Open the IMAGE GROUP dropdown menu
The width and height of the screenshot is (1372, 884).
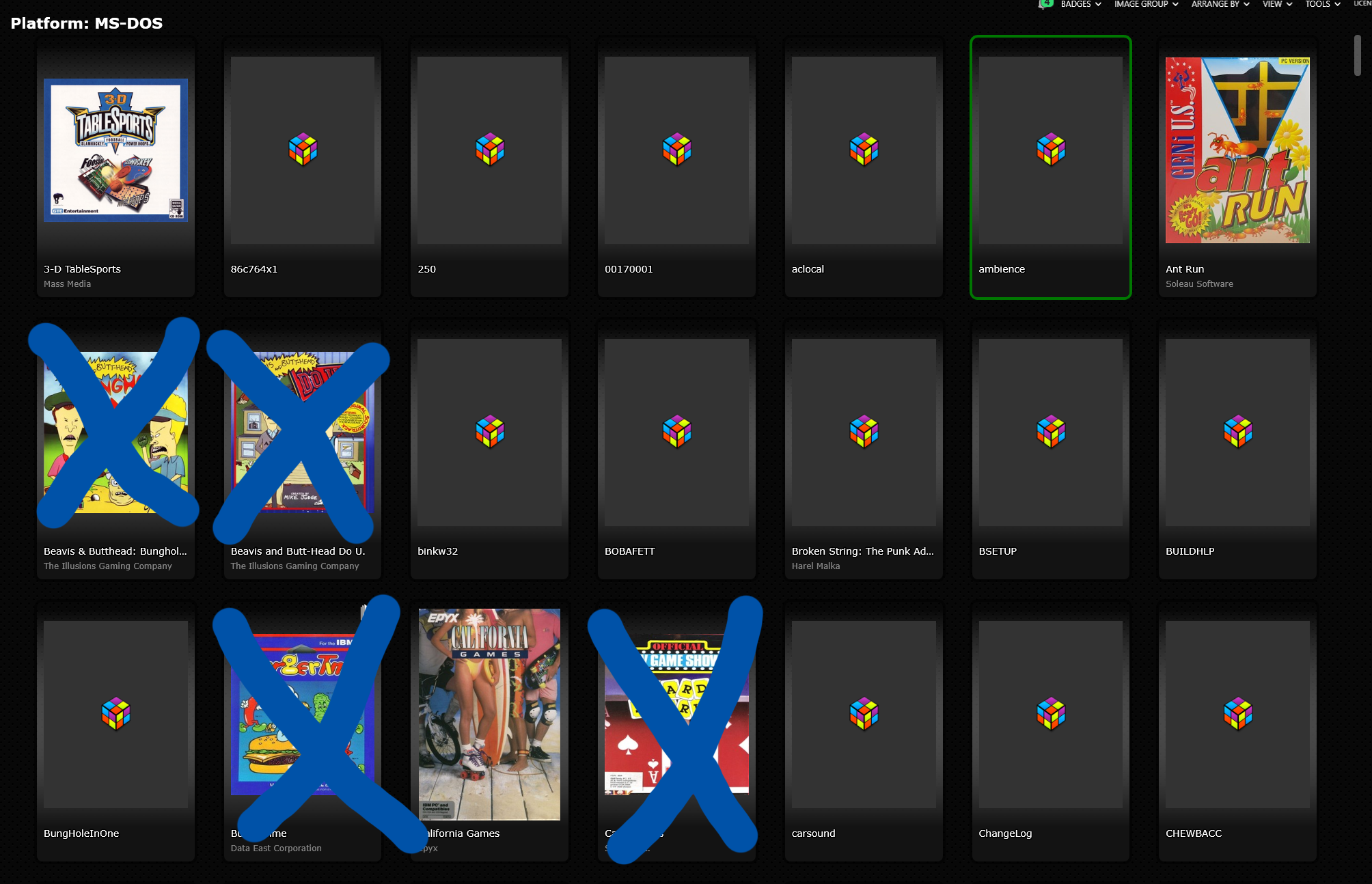[x=1146, y=4]
